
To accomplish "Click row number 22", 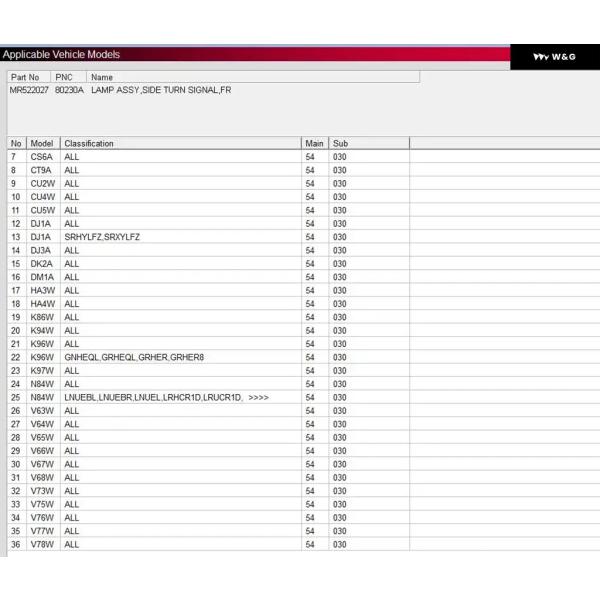I will pos(15,357).
